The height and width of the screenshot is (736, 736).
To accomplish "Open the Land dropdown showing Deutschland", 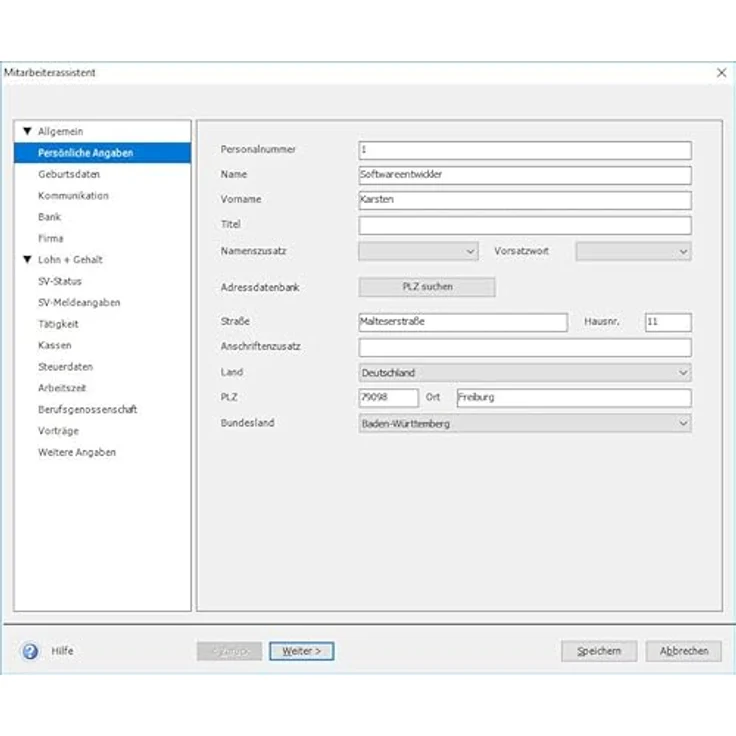I will 525,373.
